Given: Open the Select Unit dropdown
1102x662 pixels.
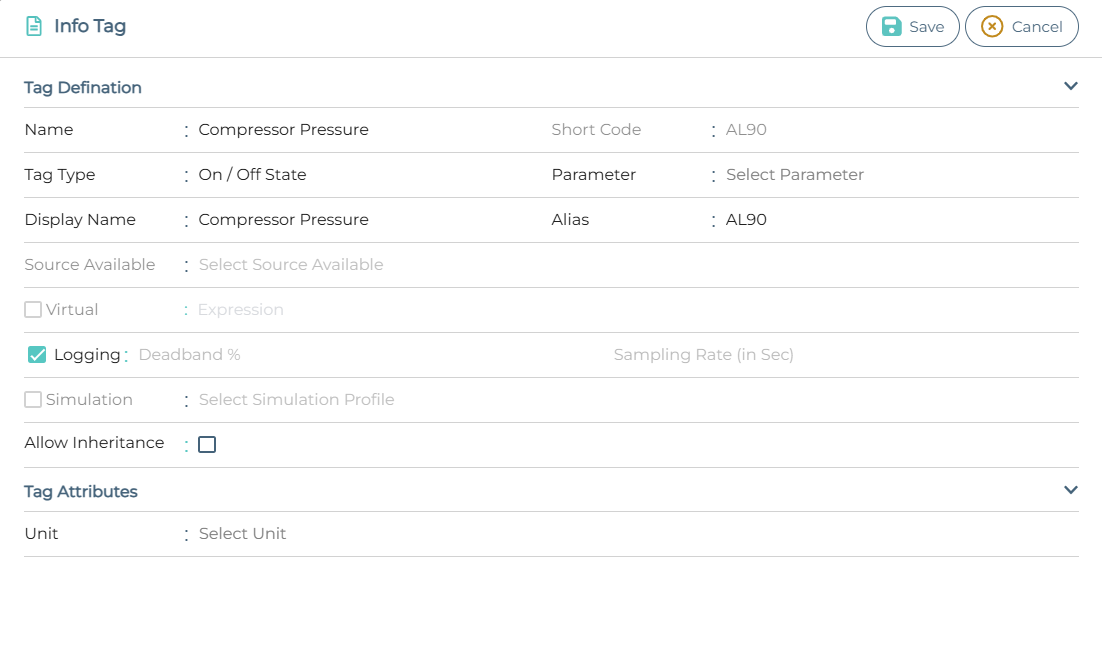Looking at the screenshot, I should coord(243,534).
